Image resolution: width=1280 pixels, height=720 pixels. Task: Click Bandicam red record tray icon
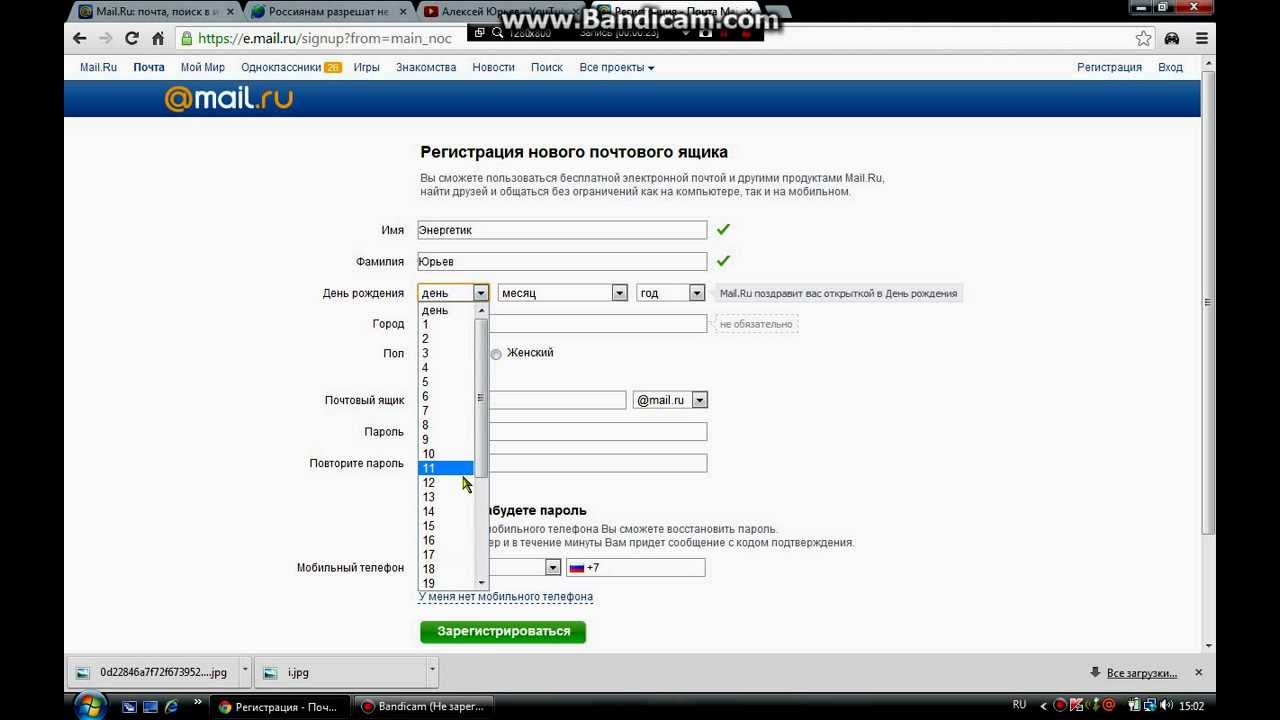(1062, 705)
